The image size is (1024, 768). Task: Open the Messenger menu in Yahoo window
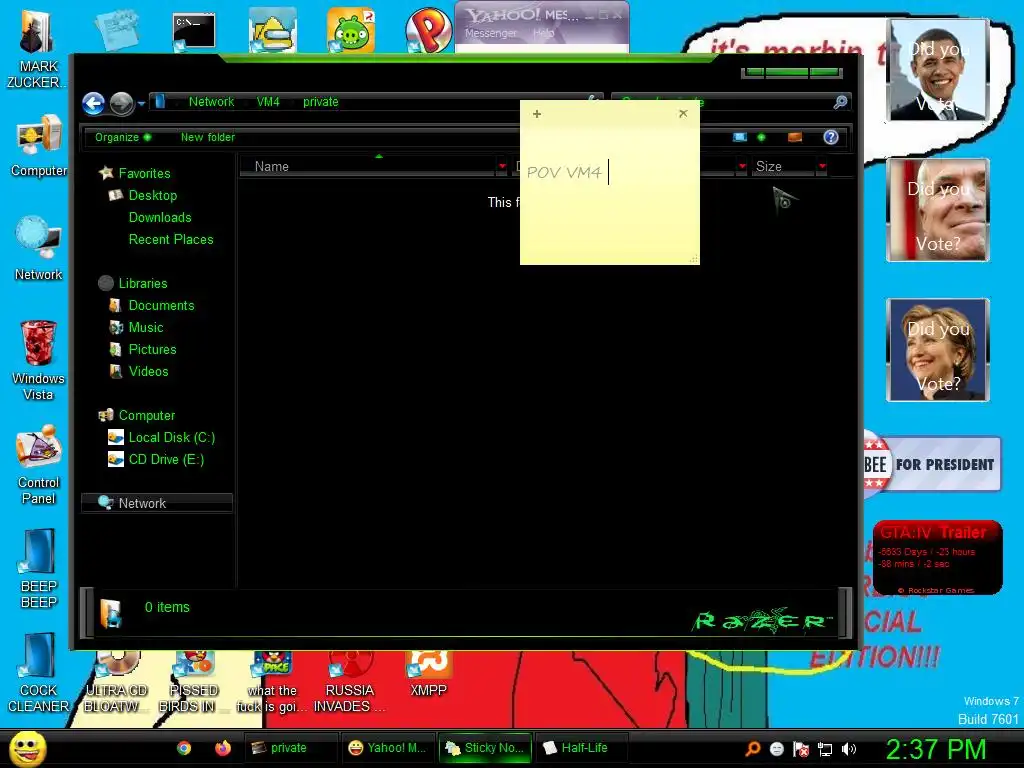tap(490, 33)
